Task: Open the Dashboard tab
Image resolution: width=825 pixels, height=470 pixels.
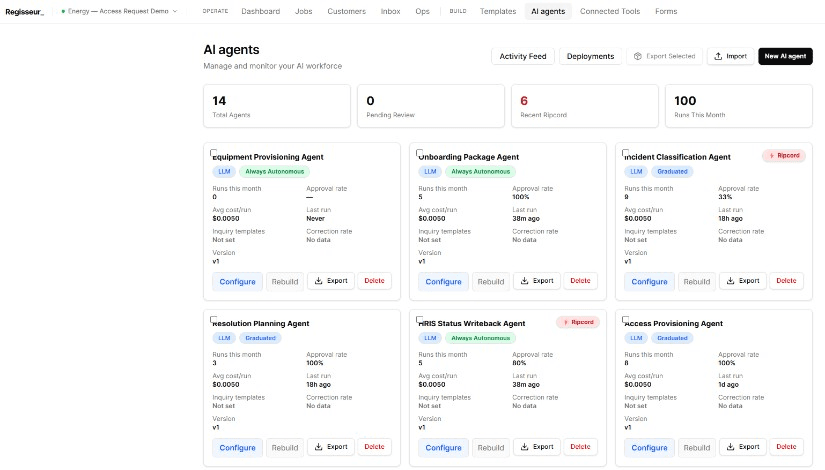Action: (260, 11)
